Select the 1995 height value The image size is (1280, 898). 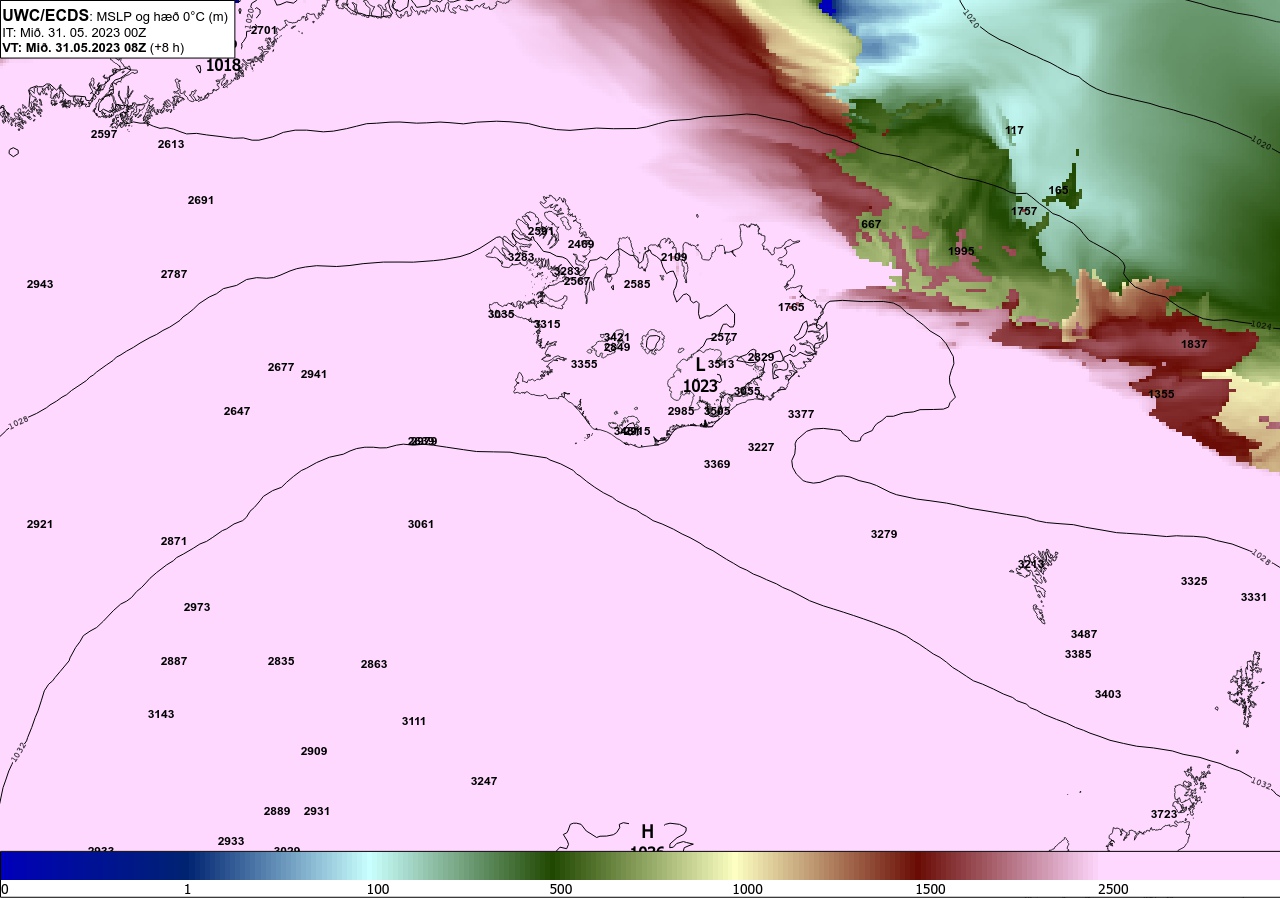pyautogui.click(x=961, y=251)
